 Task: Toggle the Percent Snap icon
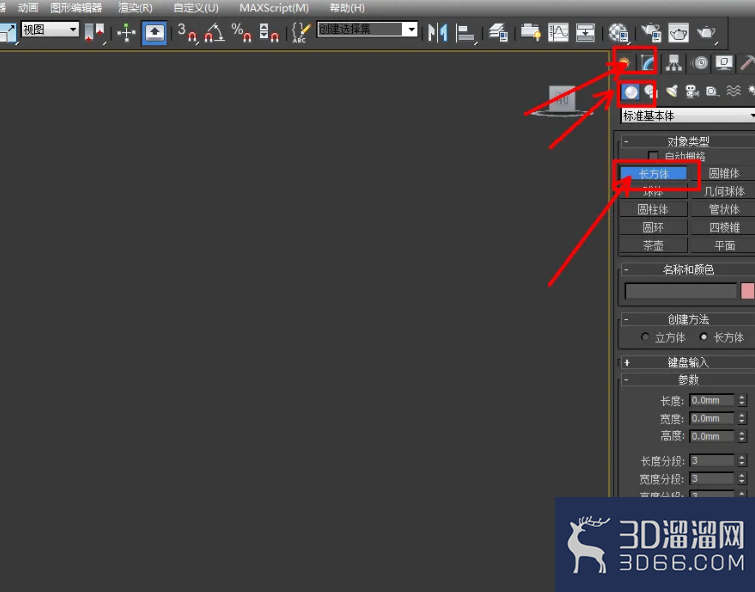click(x=242, y=33)
